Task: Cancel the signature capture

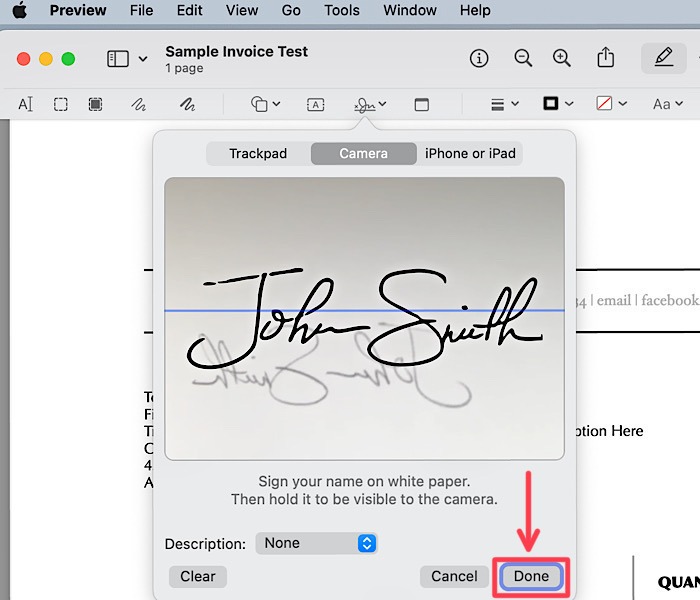Action: [x=454, y=576]
